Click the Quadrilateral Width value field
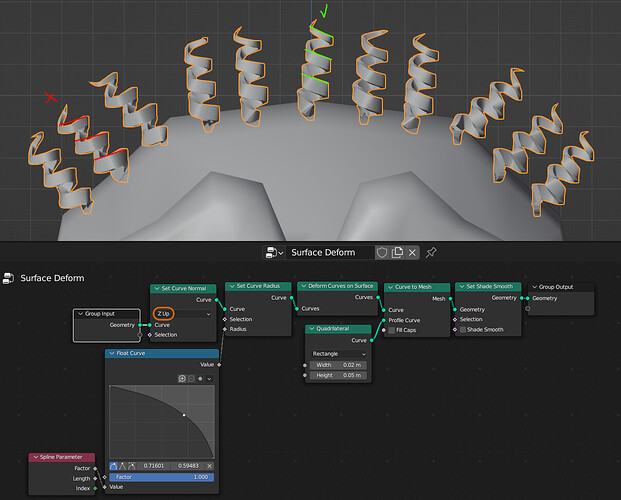The width and height of the screenshot is (621, 500). [338, 365]
